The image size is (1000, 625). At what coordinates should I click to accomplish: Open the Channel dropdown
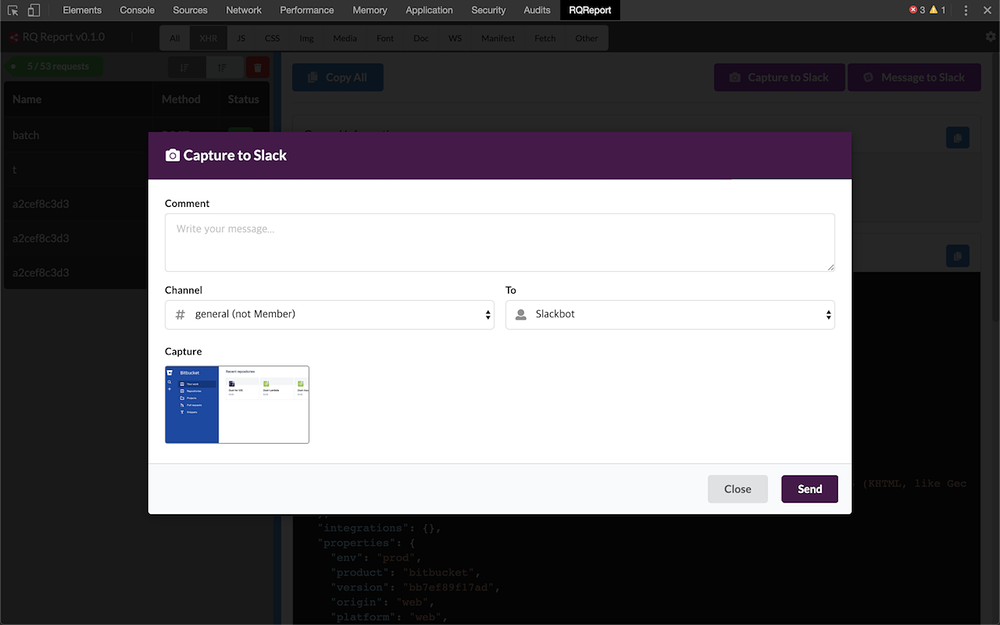(x=329, y=314)
